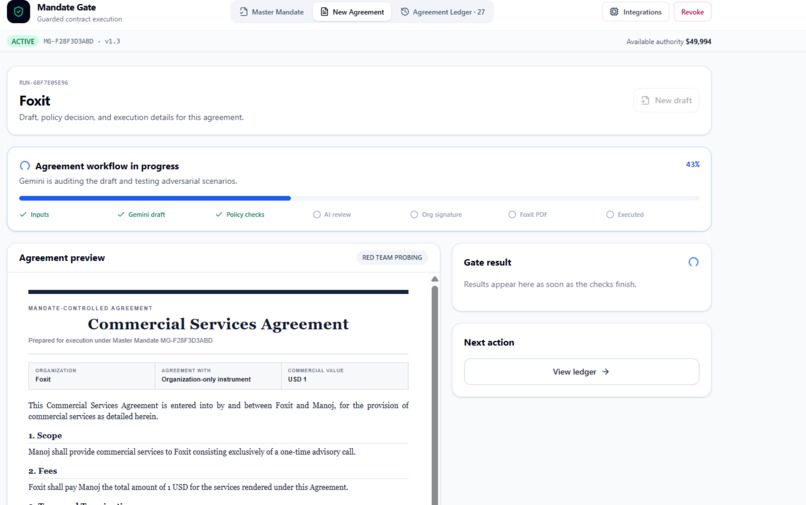The height and width of the screenshot is (505, 806).
Task: Click the ACTIVE status badge
Action: 23,42
